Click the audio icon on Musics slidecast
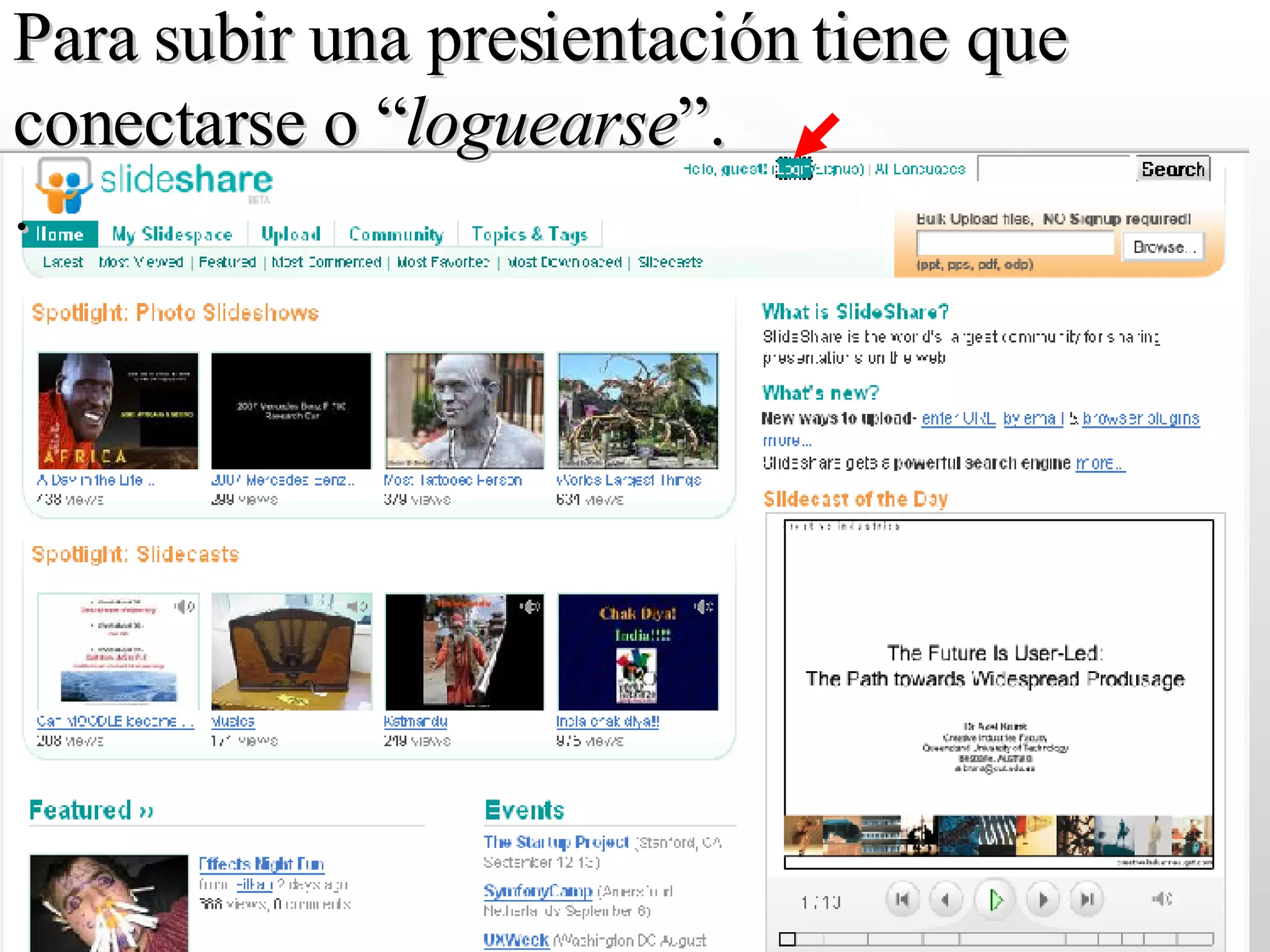Viewport: 1270px width, 952px height. click(x=357, y=606)
